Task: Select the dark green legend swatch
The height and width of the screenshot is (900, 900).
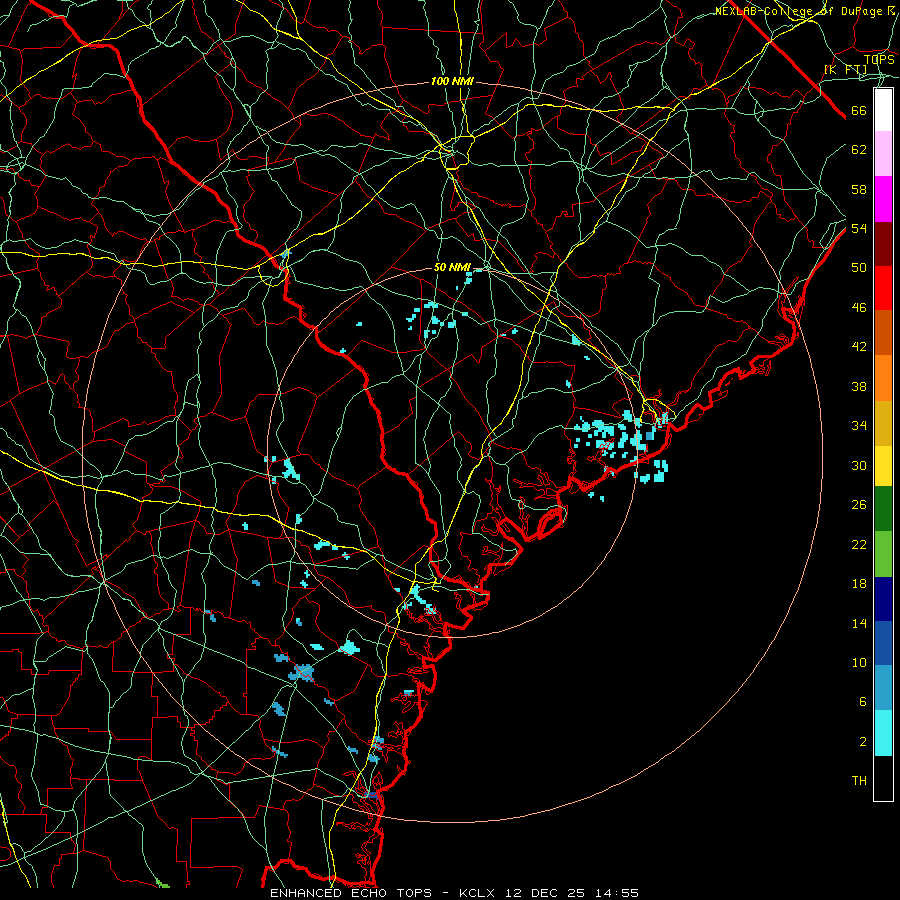Action: [883, 509]
